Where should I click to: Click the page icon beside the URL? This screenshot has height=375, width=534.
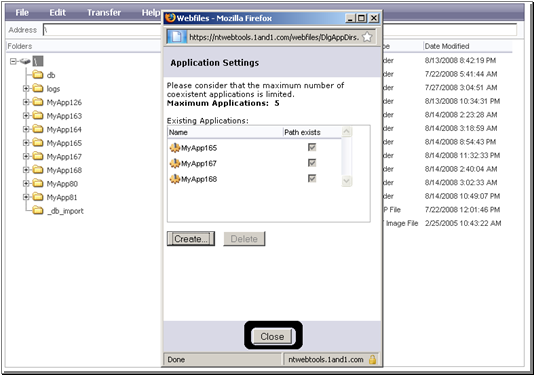coord(176,37)
